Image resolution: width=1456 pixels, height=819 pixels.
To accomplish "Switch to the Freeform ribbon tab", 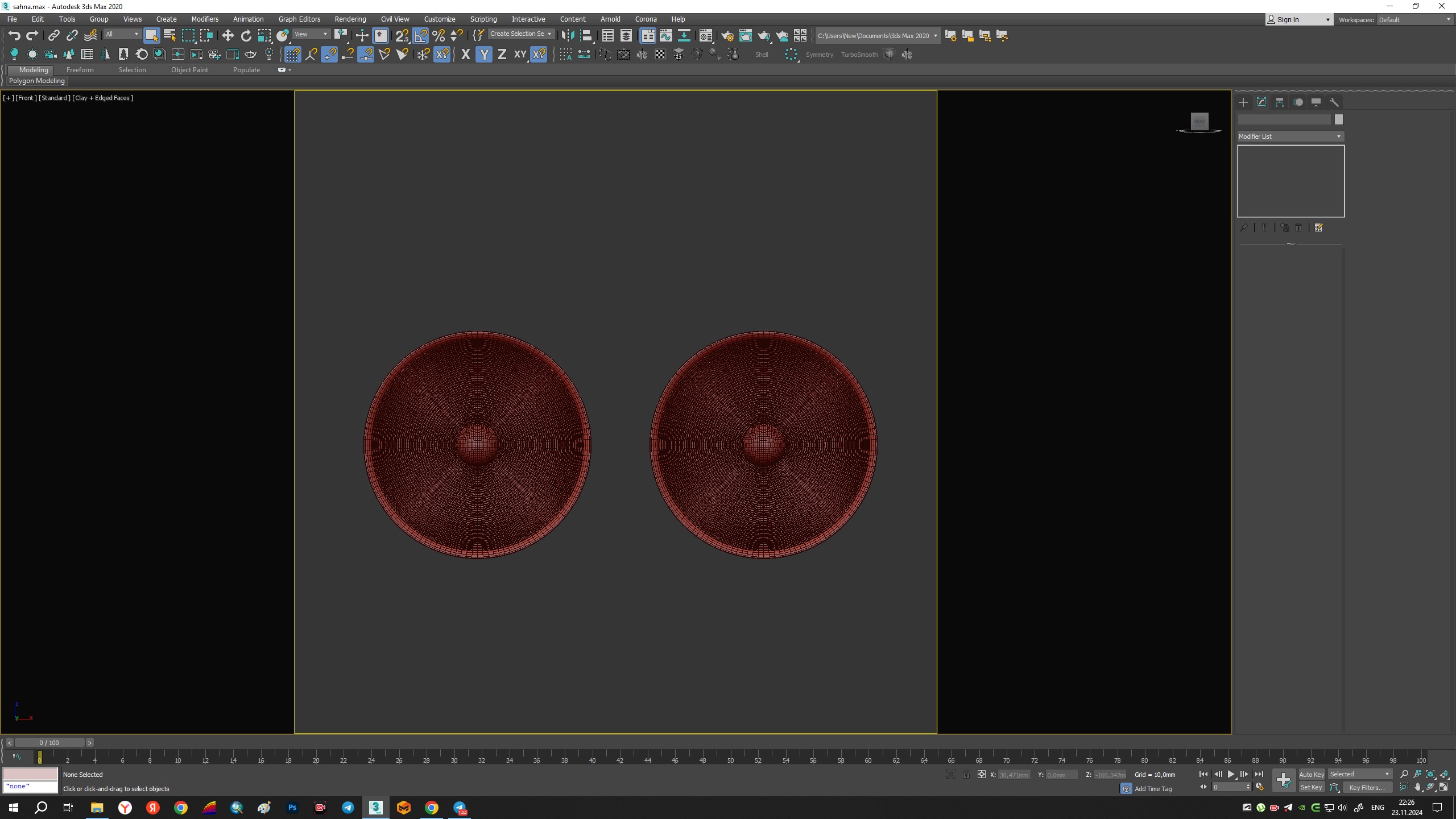I will pyautogui.click(x=80, y=70).
